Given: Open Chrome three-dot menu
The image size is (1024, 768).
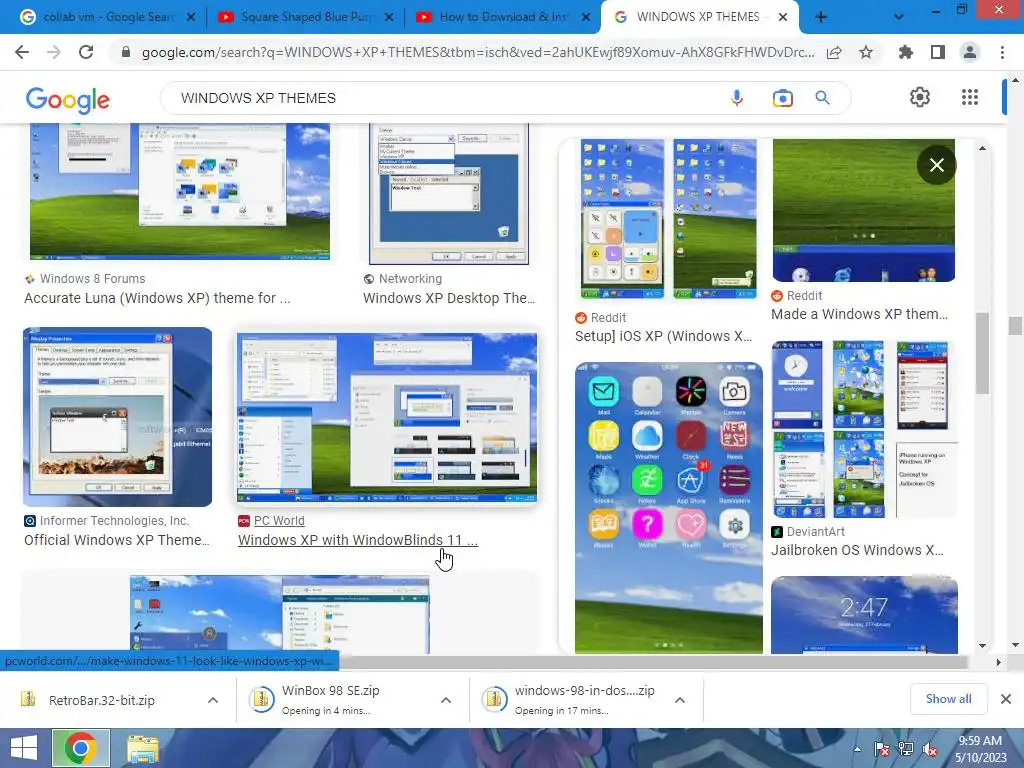Looking at the screenshot, I should 1002,52.
